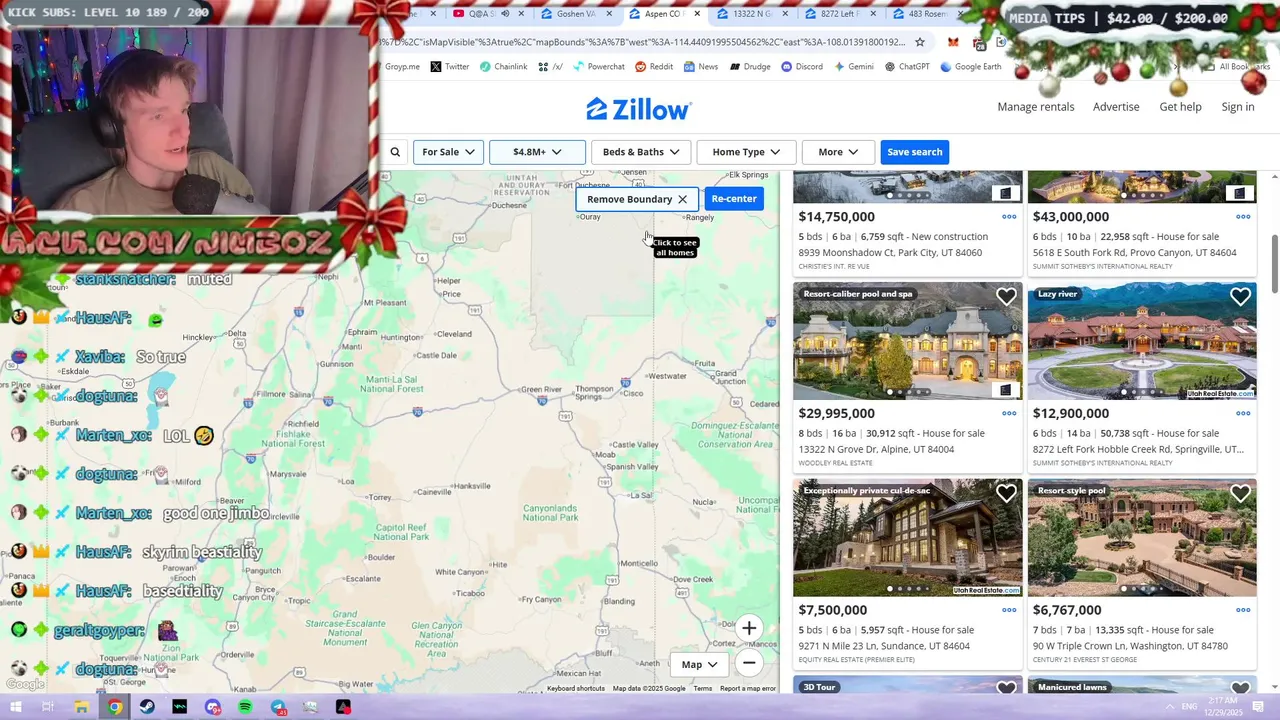Open the Chainlink bookmark

coord(503,67)
